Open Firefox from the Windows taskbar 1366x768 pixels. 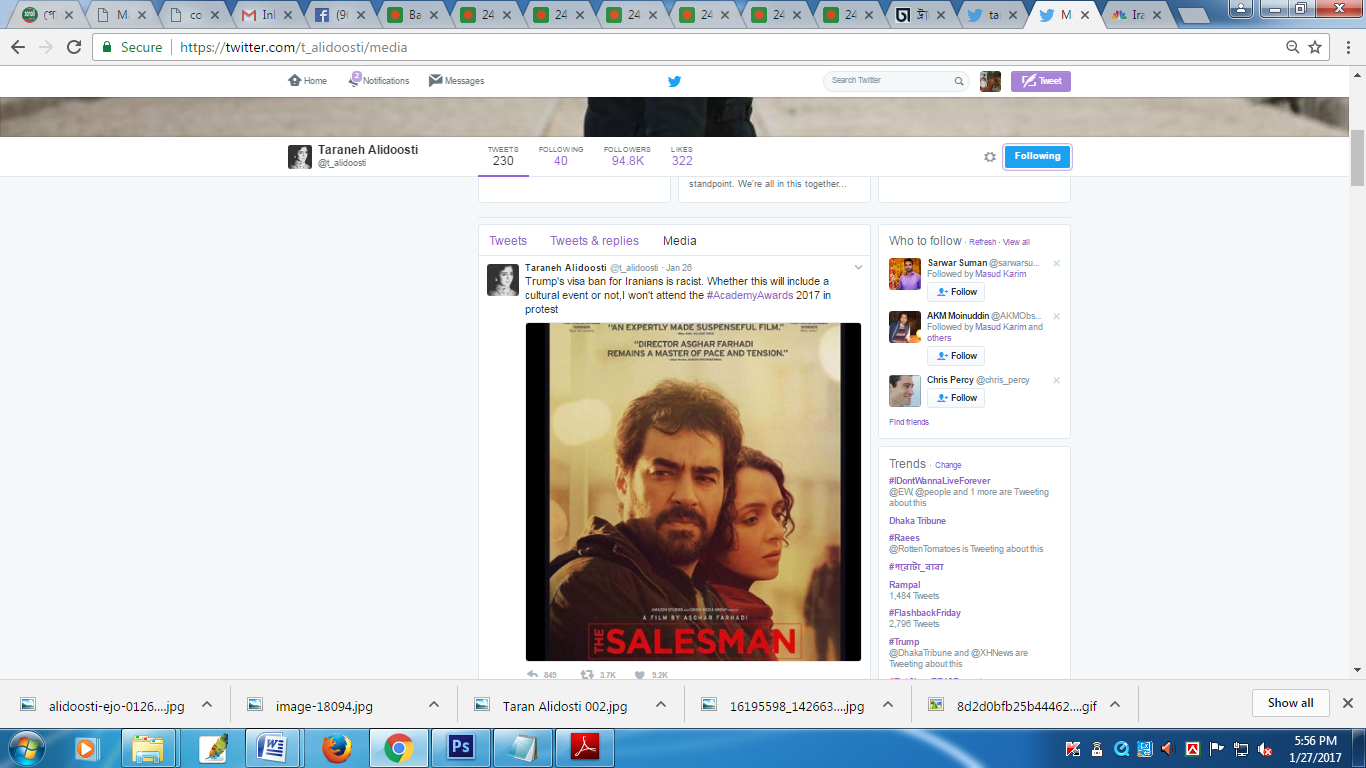(x=337, y=748)
